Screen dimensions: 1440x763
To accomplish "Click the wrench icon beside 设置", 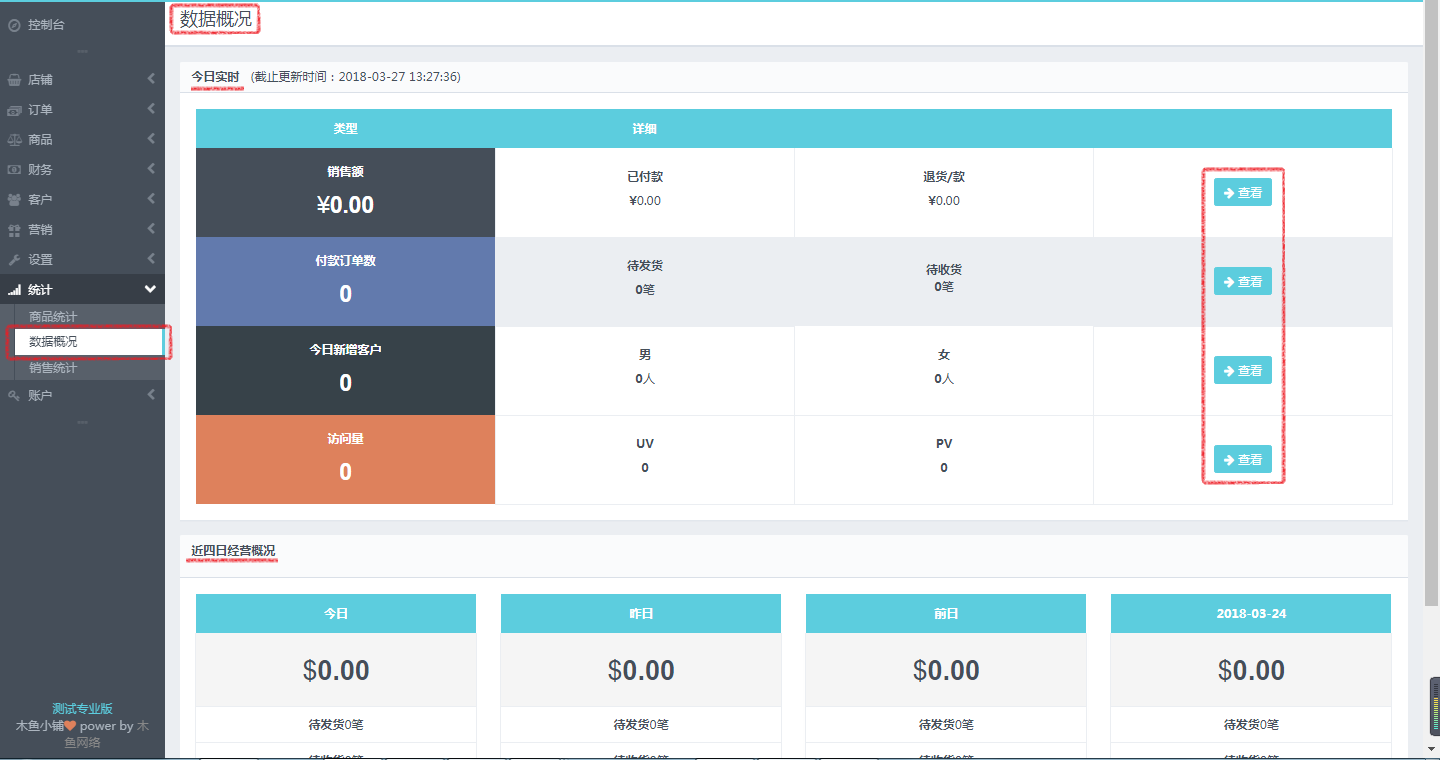I will 14,260.
